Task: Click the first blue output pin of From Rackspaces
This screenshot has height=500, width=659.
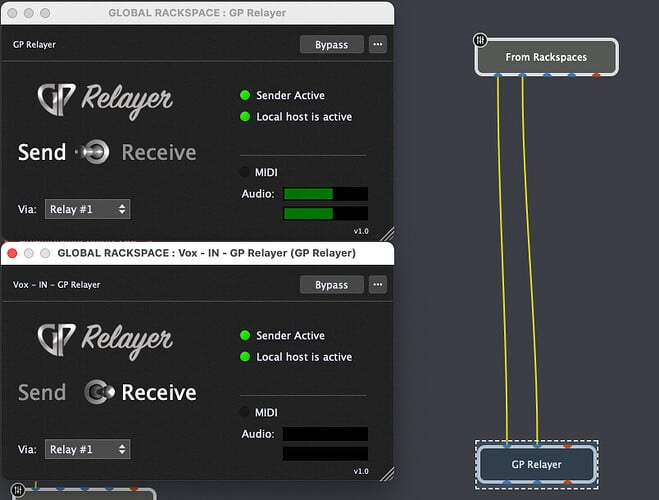Action: 498,75
